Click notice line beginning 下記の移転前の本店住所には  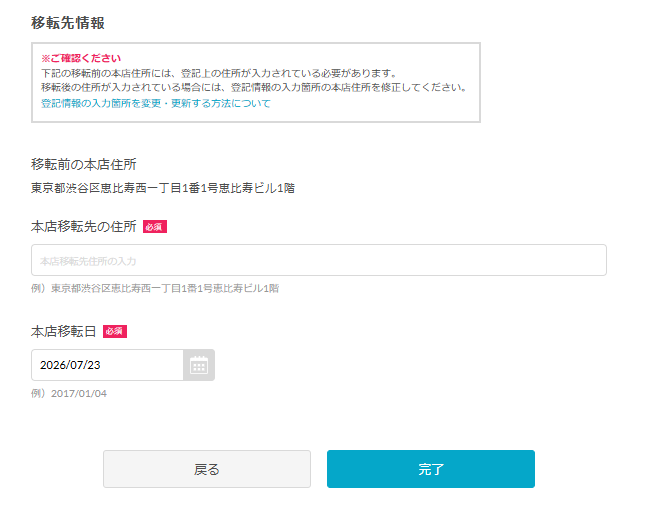(219, 74)
